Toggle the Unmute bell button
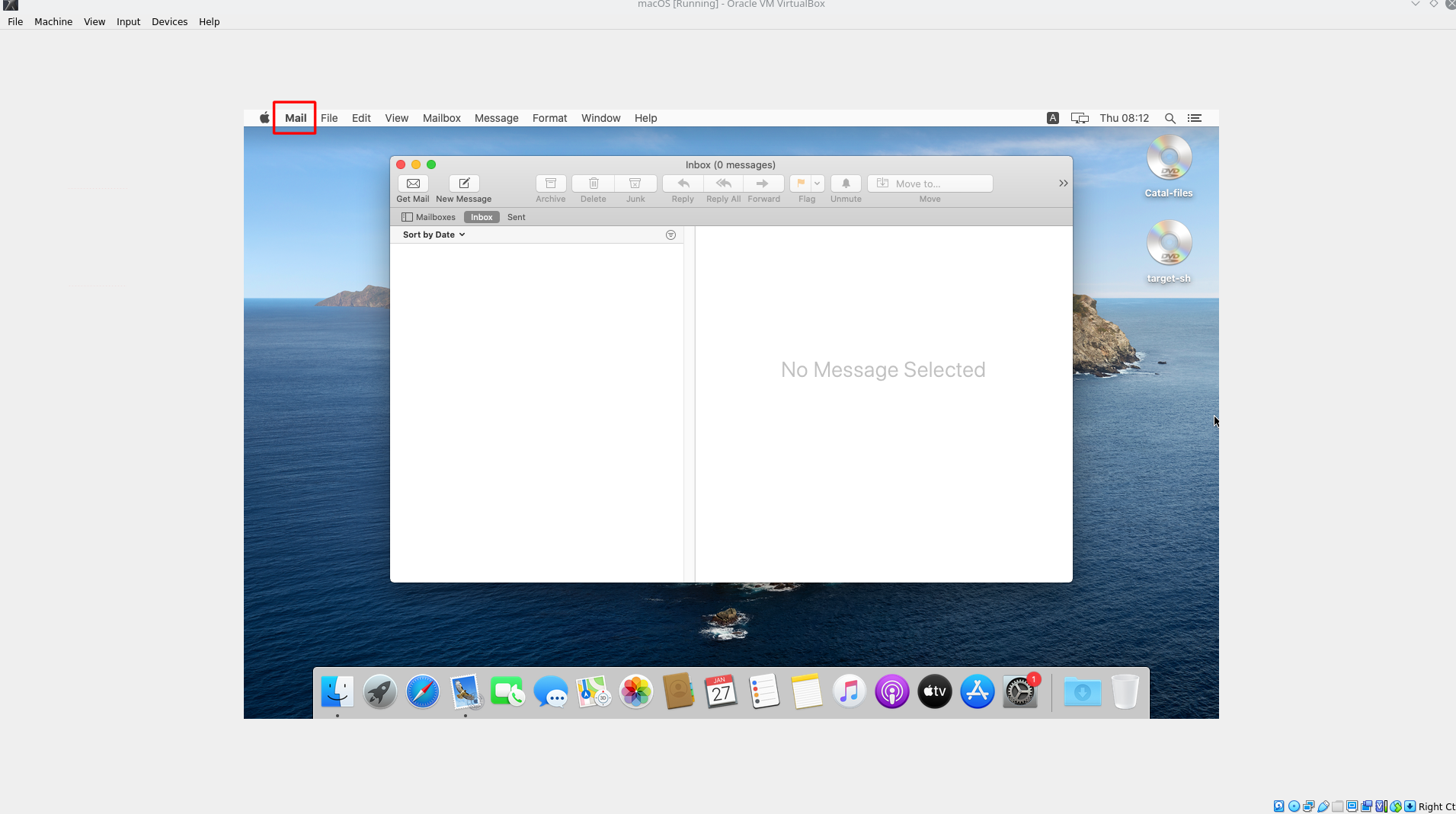1456x814 pixels. 846,184
